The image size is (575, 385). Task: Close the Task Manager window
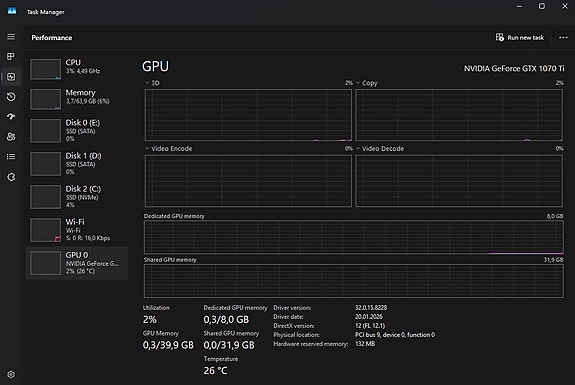click(x=565, y=6)
